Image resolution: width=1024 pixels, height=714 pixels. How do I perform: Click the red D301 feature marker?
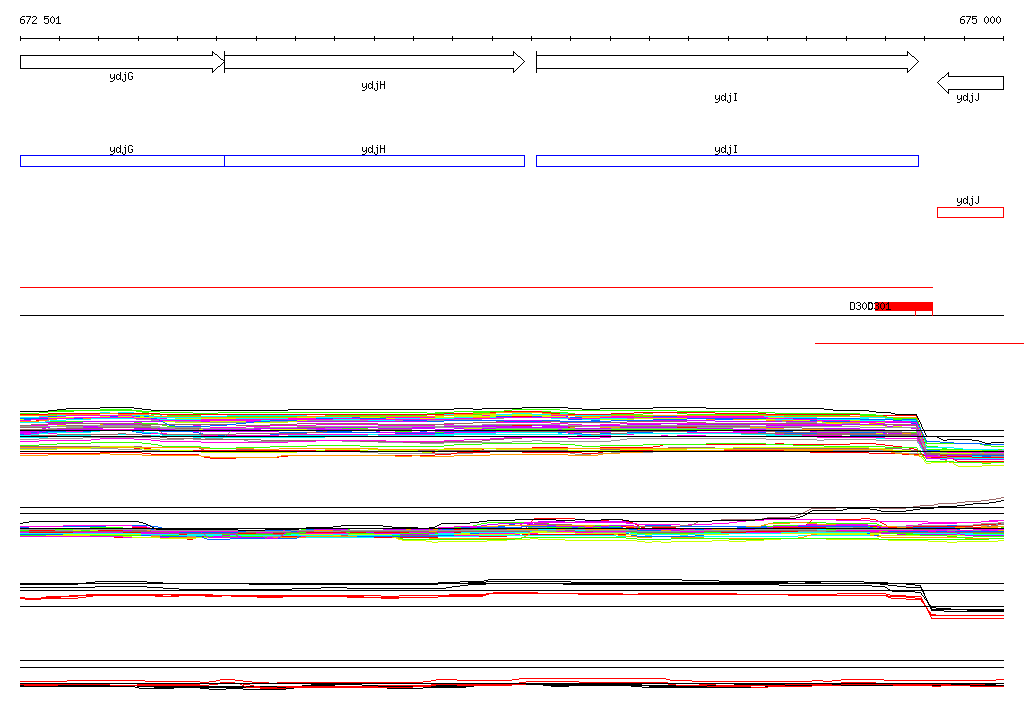click(x=904, y=306)
